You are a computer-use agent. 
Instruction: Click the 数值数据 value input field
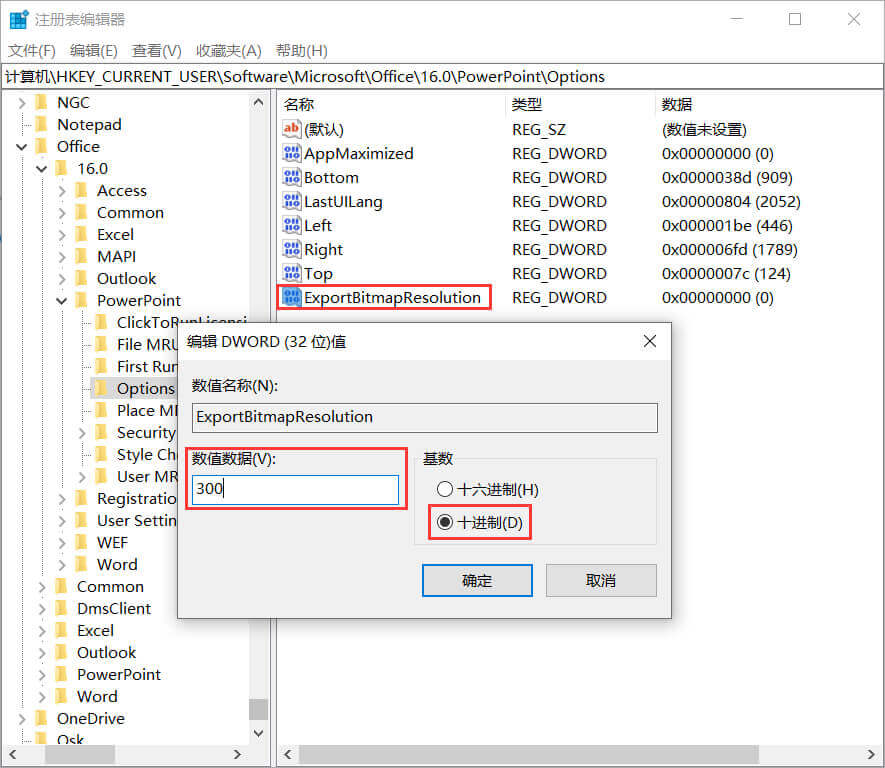click(x=295, y=490)
